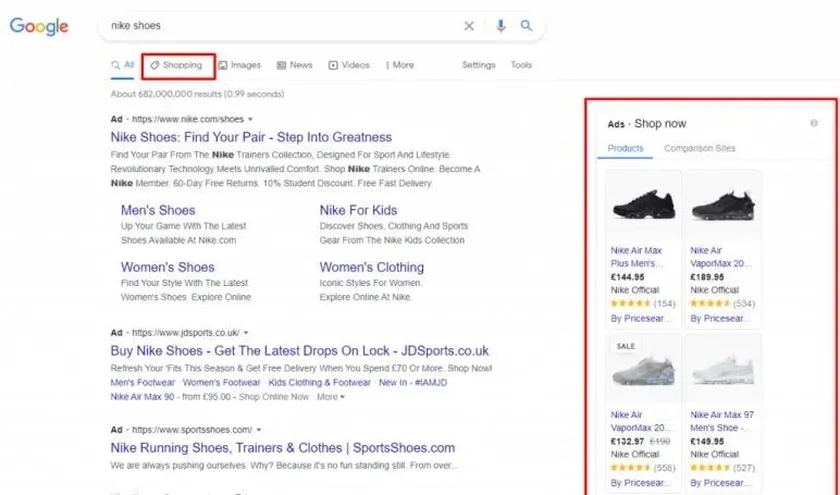This screenshot has height=495, width=840.
Task: Click the info icon in Shop now panel
Action: click(x=814, y=123)
